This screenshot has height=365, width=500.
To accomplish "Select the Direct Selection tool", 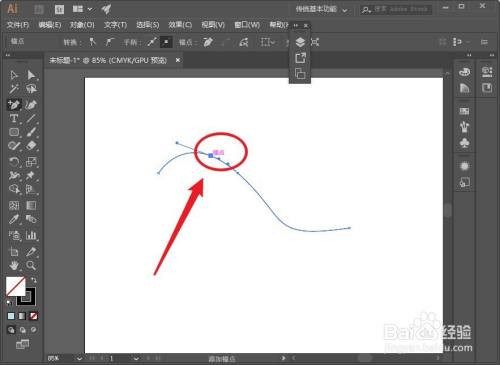I will pos(31,75).
